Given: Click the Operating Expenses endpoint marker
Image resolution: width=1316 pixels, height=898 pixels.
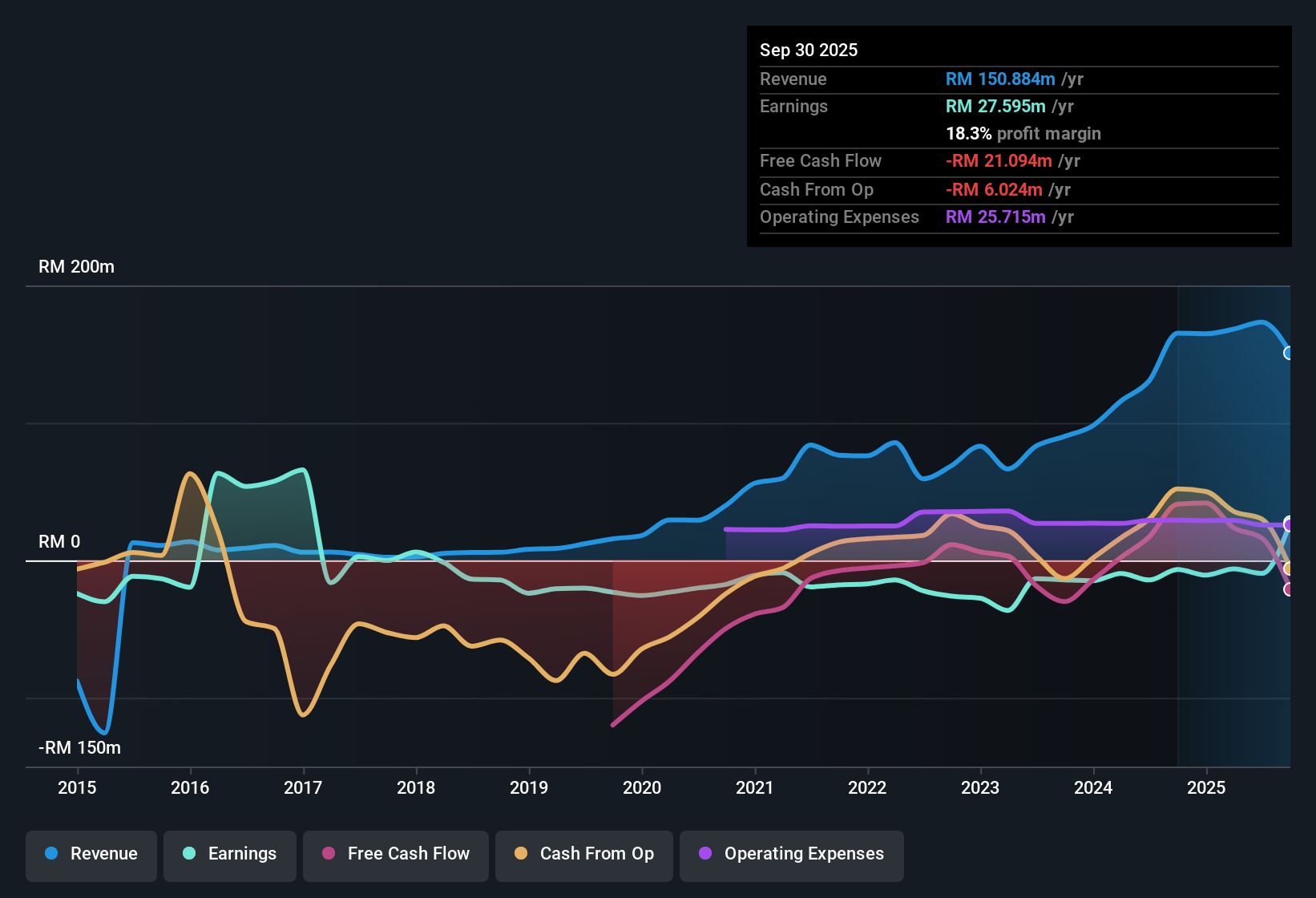Looking at the screenshot, I should click(1290, 525).
